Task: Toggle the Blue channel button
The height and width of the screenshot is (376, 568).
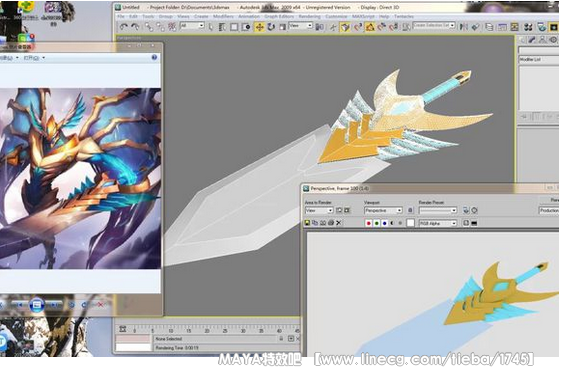Action: pos(385,223)
